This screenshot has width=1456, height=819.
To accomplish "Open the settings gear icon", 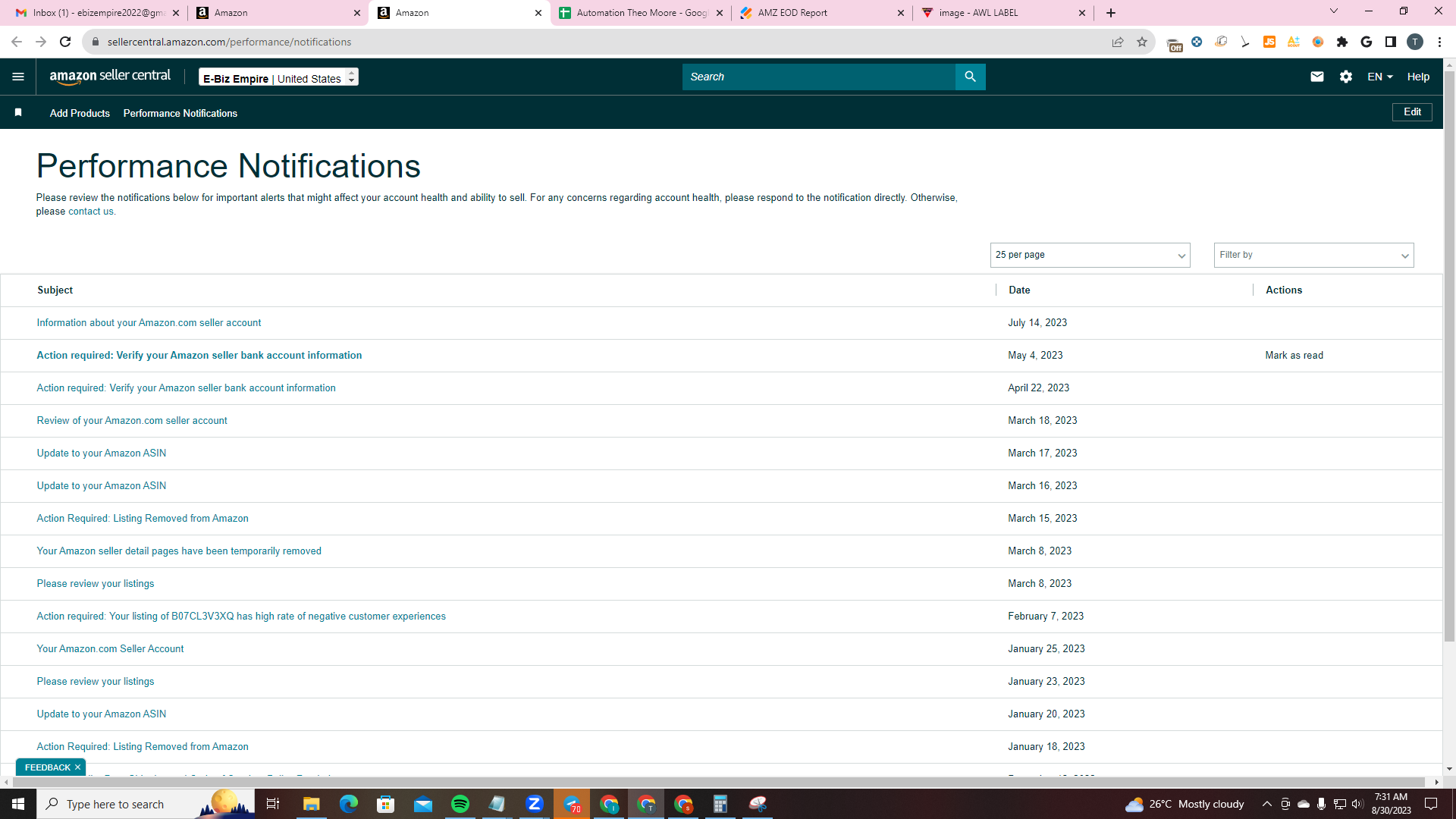I will coord(1346,77).
